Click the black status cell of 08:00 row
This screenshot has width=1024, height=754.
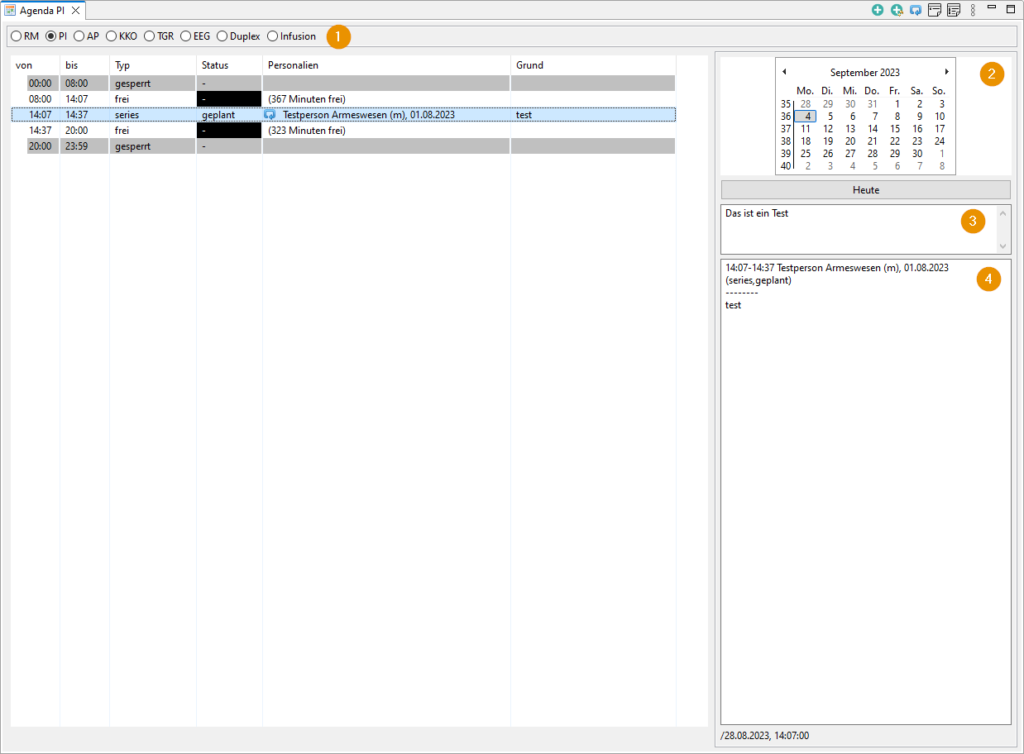tap(229, 99)
